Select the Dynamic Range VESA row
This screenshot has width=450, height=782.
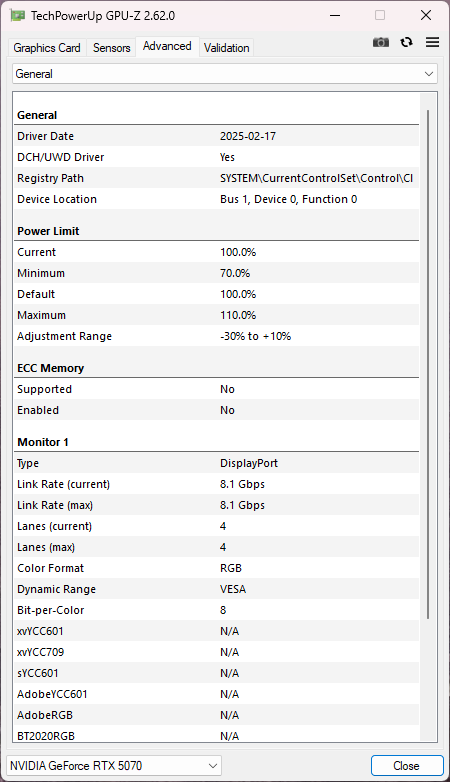tap(217, 589)
